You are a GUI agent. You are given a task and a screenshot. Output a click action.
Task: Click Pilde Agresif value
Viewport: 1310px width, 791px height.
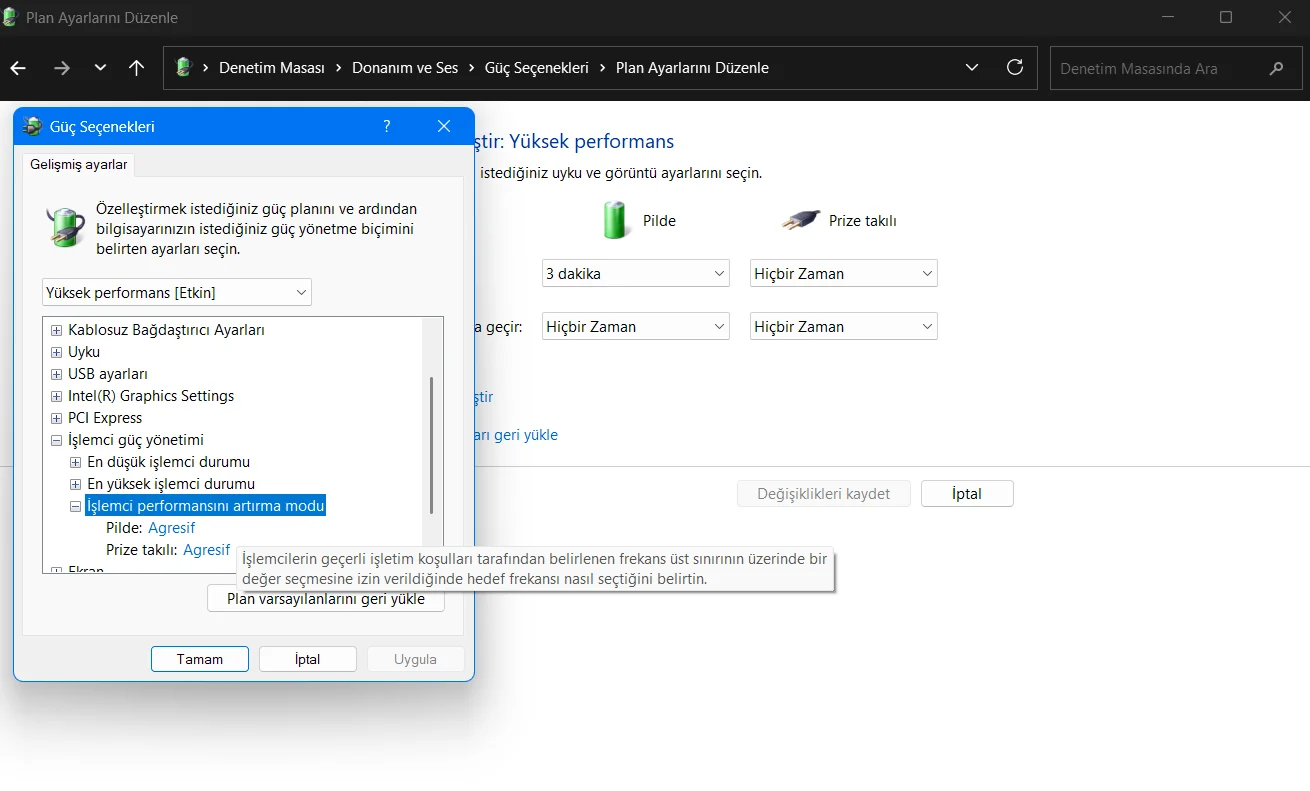tap(171, 528)
